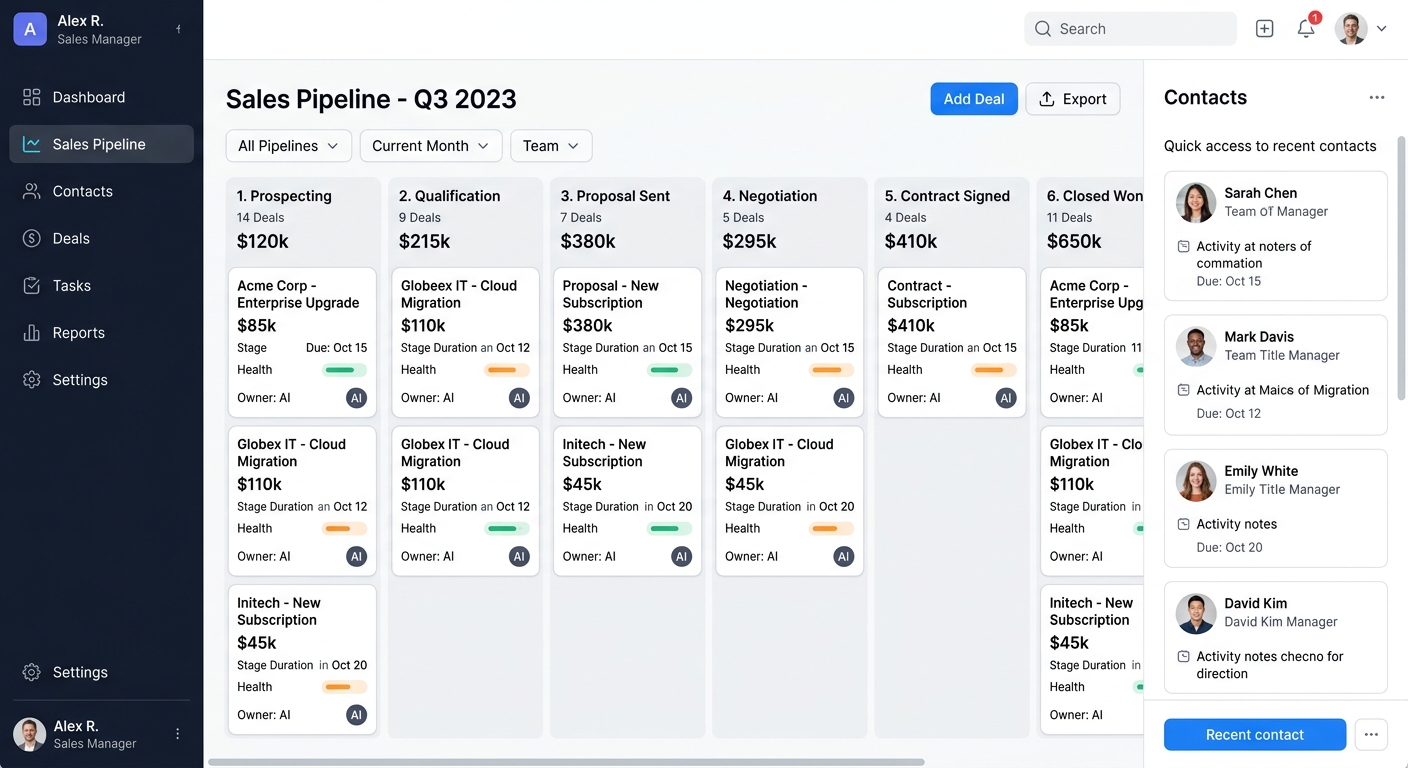Open Emily White's contact
1408x768 pixels.
click(x=1275, y=508)
